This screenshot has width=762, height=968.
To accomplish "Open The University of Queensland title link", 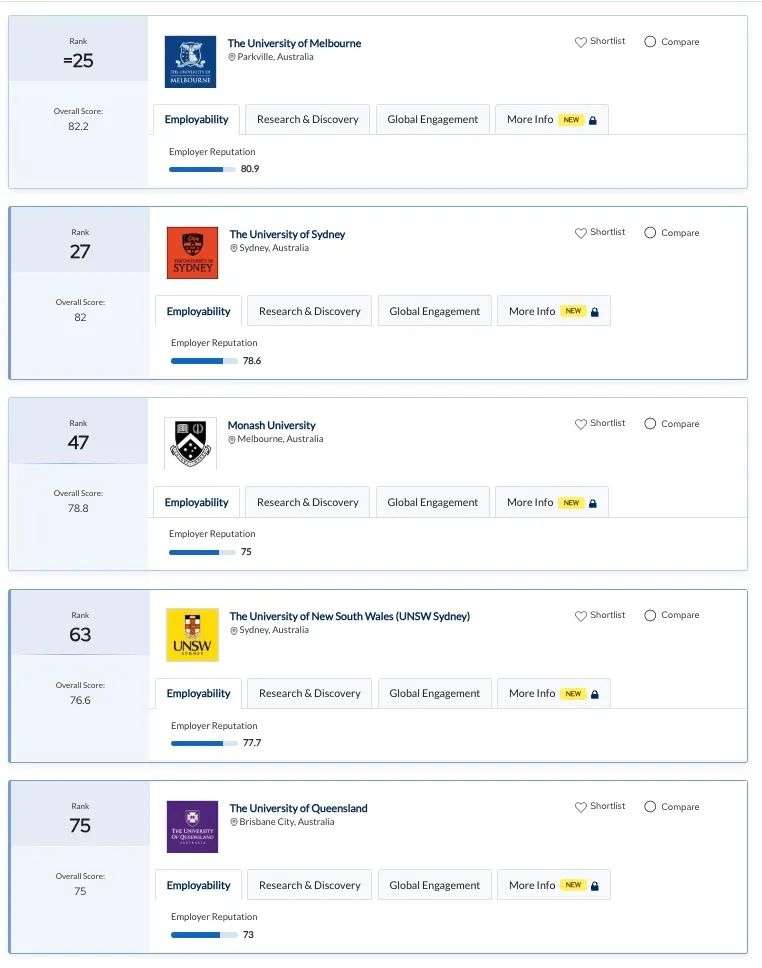I will (x=298, y=808).
